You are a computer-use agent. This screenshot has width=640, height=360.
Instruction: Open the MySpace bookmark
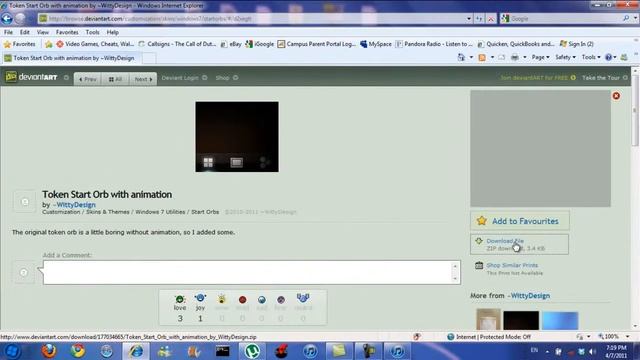click(x=376, y=44)
